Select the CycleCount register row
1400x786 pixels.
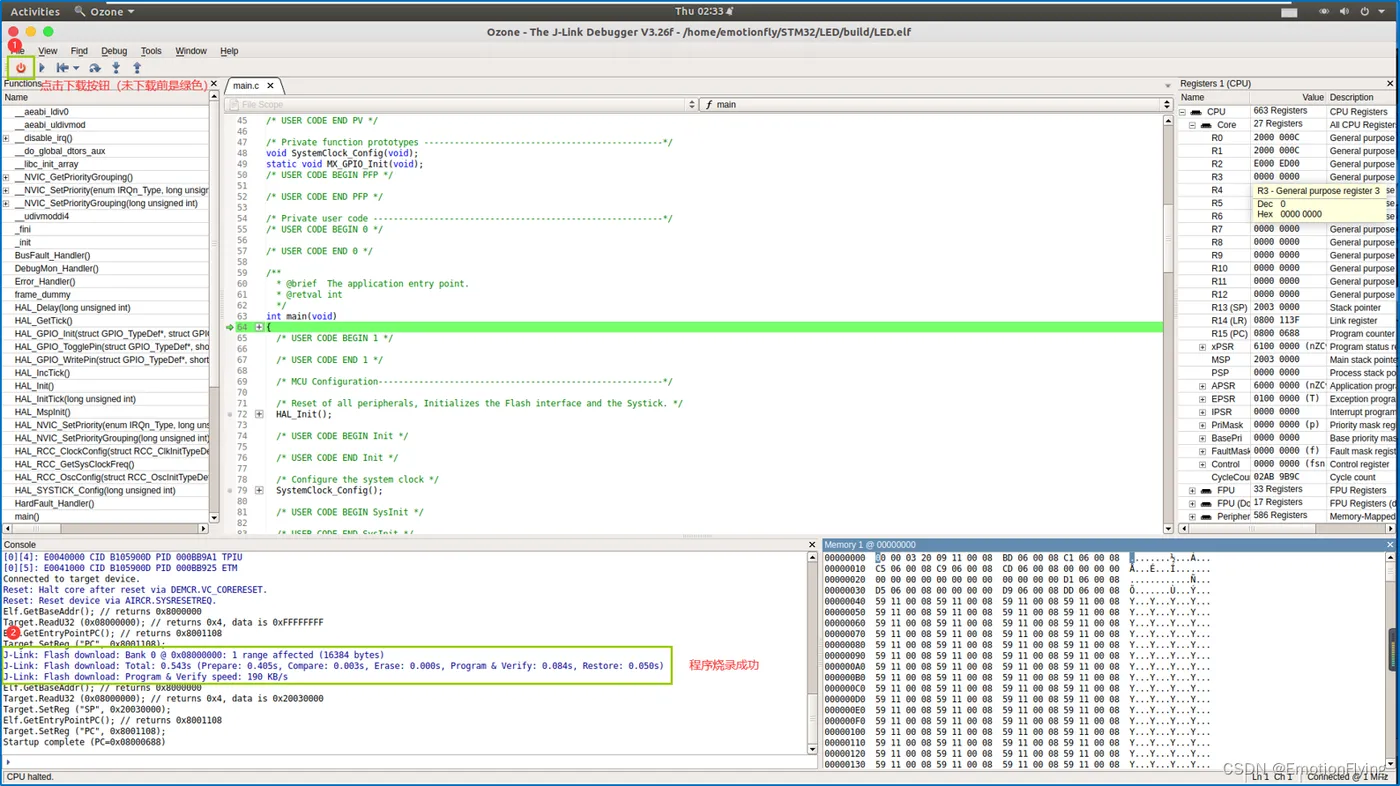[1286, 477]
